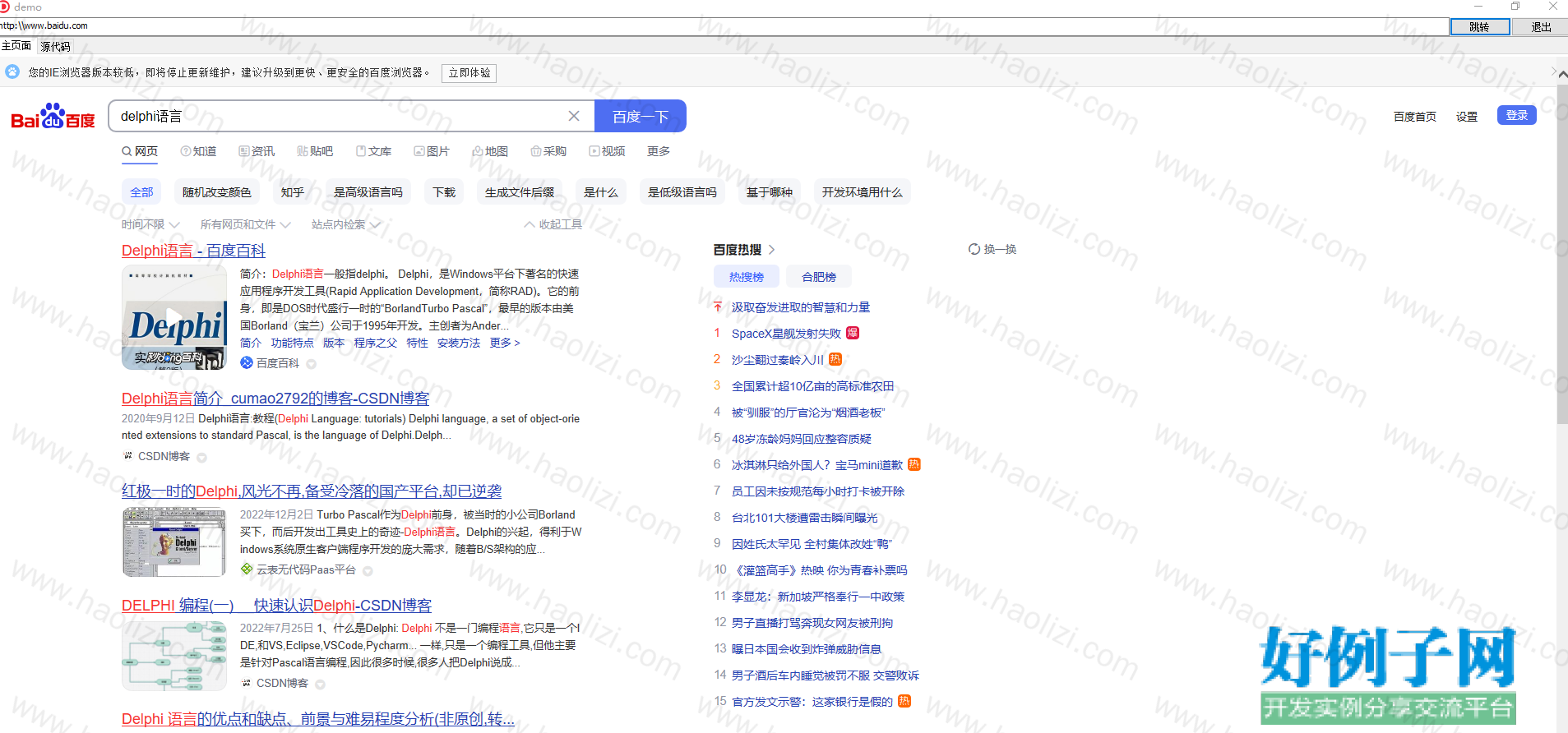1568x733 pixels.
Task: Open the 文库 search category
Action: 373,151
